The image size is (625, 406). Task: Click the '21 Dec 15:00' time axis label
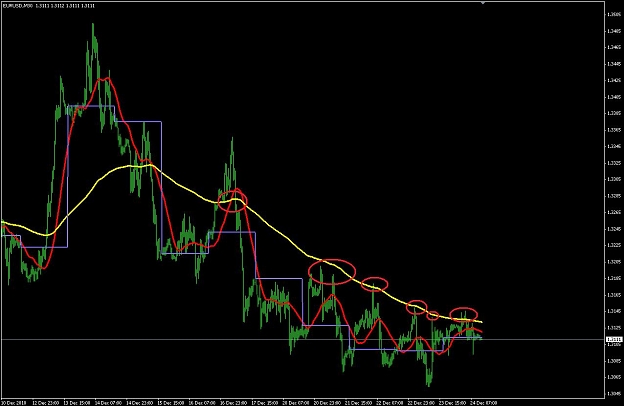359,403
